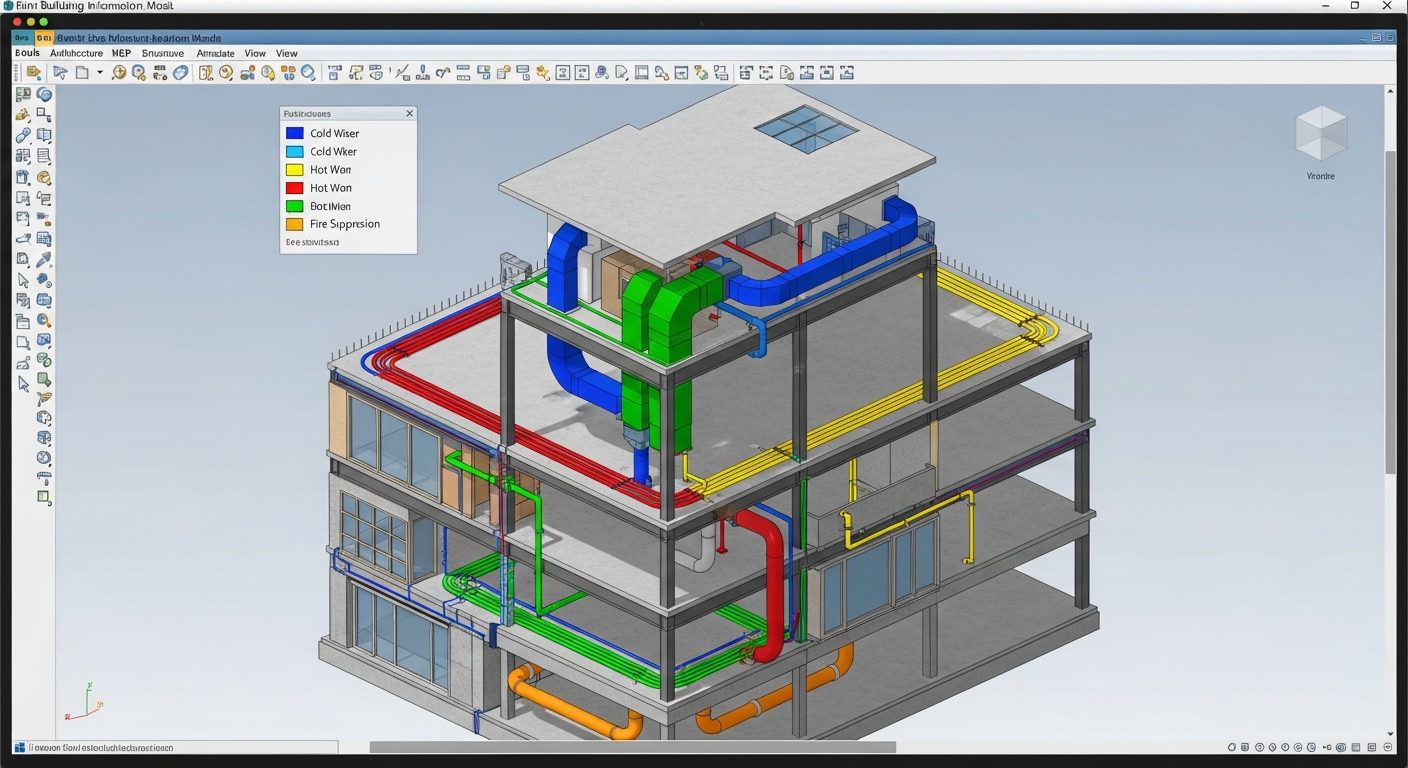This screenshot has height=768, width=1408.
Task: Select the arrow pointer in left tool palette
Action: tap(24, 280)
